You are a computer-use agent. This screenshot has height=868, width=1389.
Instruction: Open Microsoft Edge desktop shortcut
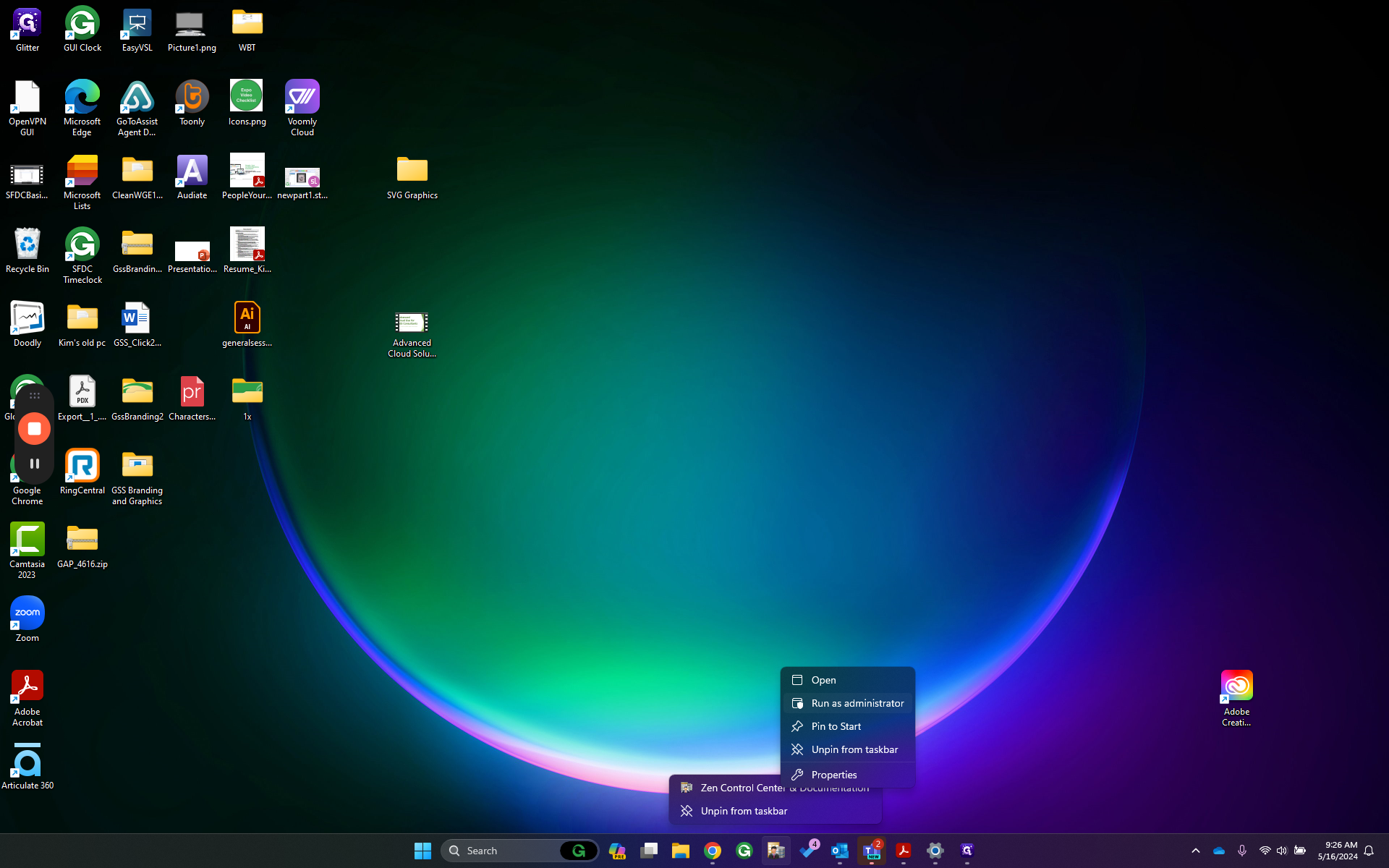(x=82, y=109)
